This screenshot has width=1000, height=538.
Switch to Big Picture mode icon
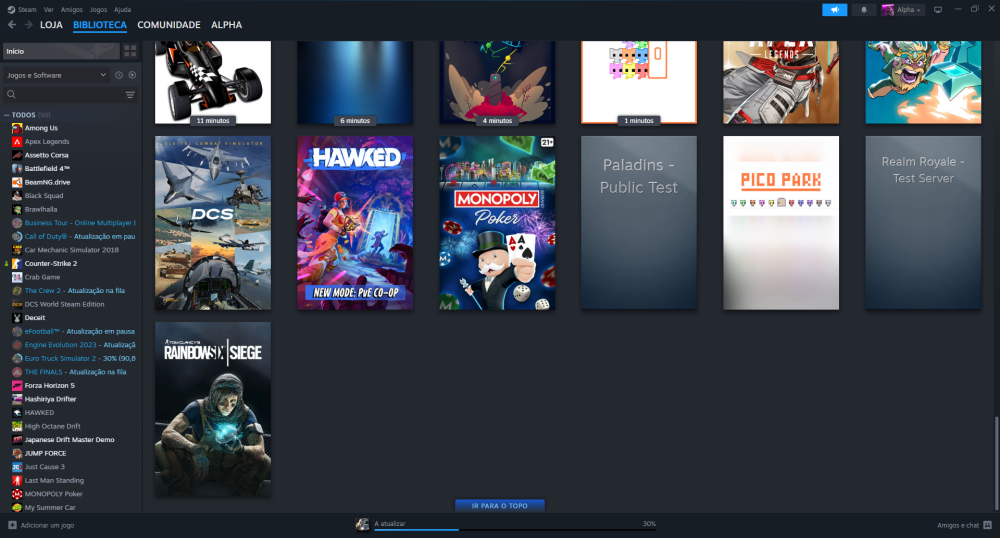[938, 9]
